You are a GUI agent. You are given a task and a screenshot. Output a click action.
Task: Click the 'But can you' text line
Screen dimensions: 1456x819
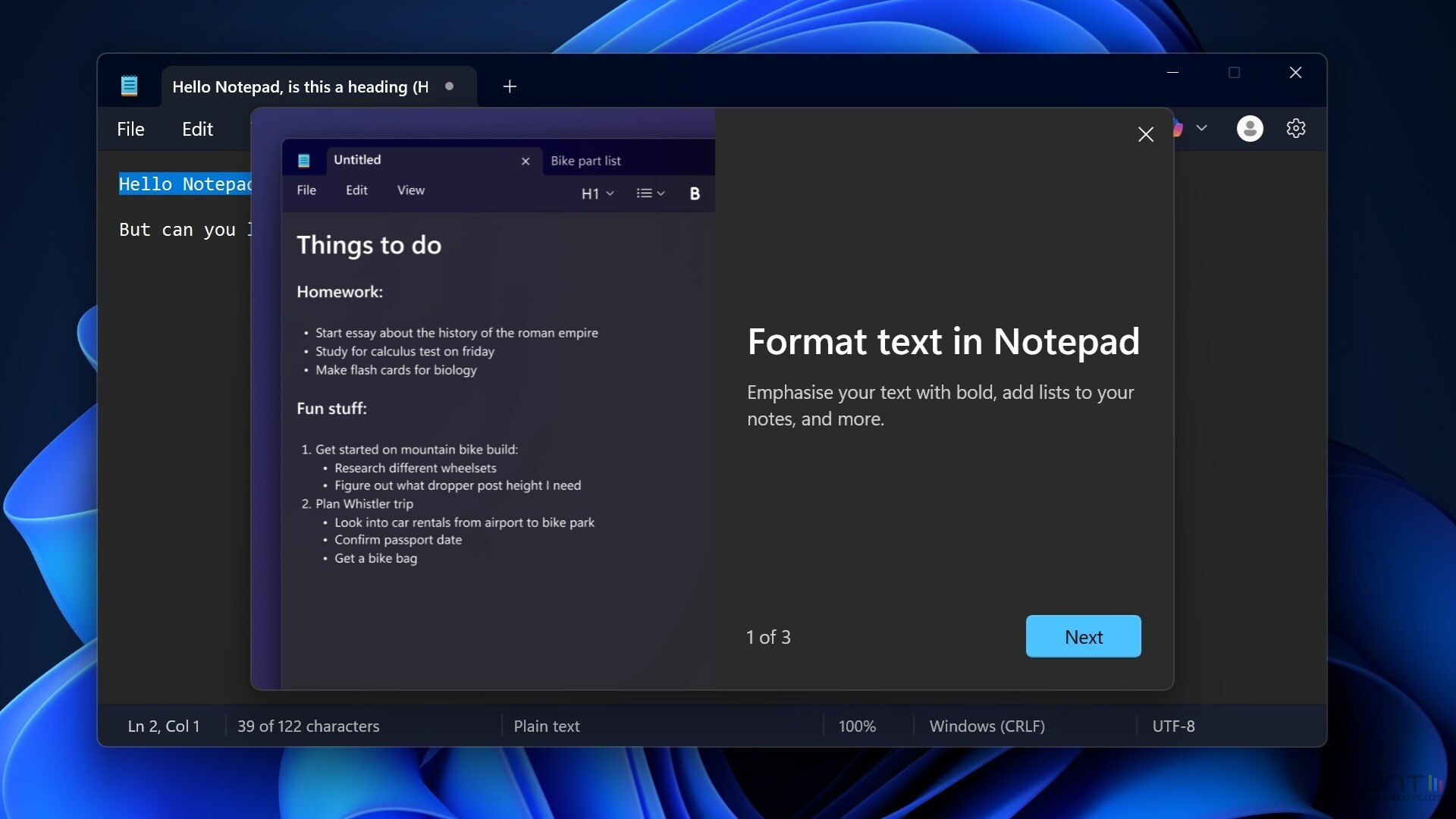coord(185,230)
